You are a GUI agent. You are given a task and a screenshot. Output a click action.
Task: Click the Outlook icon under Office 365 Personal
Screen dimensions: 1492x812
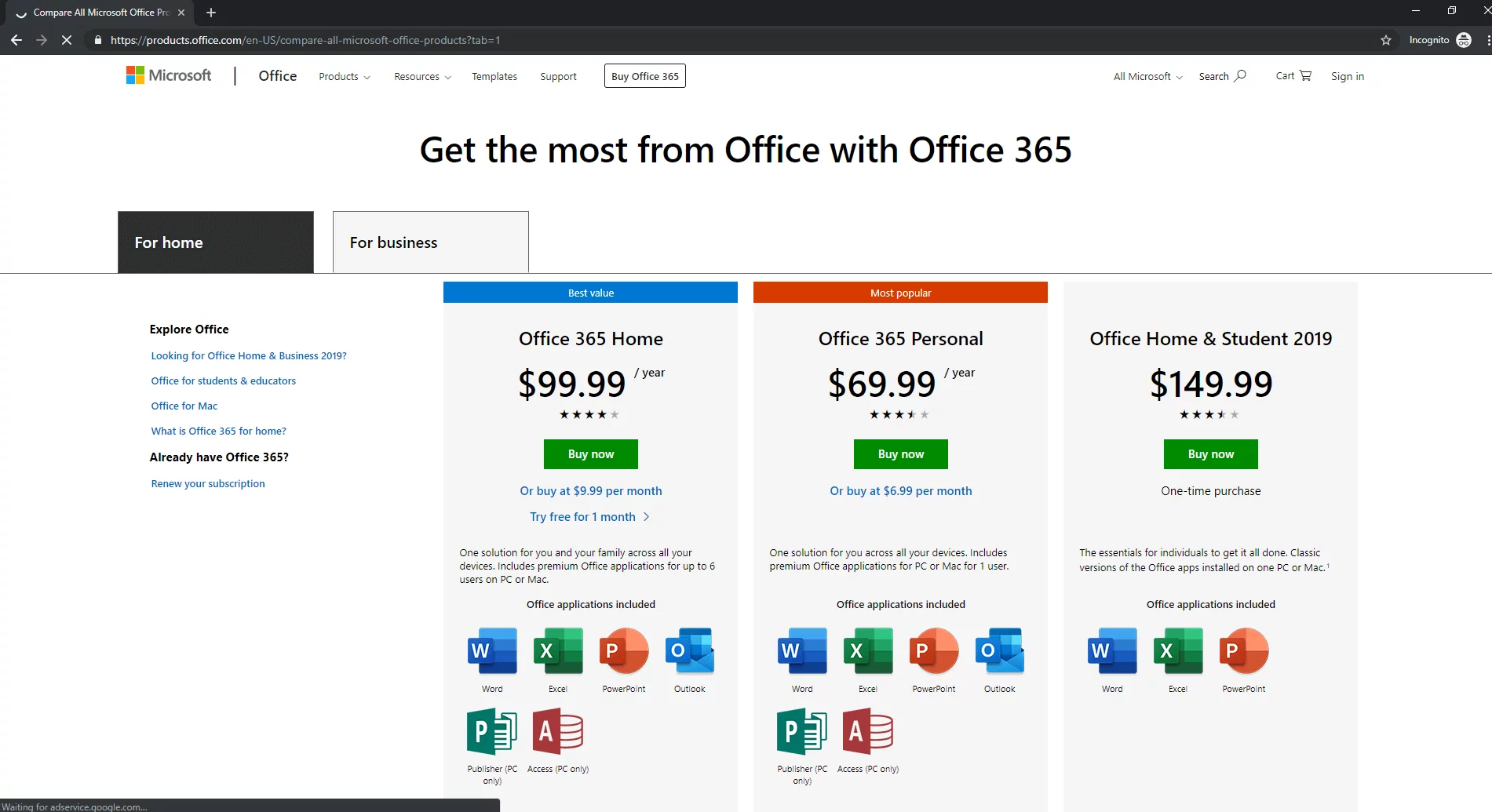tap(1000, 651)
